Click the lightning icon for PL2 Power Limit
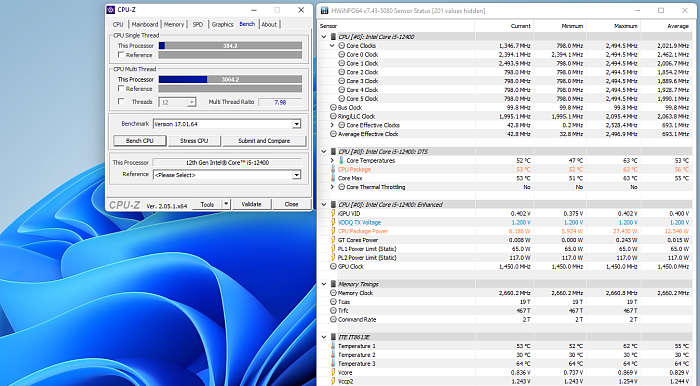 333,257
